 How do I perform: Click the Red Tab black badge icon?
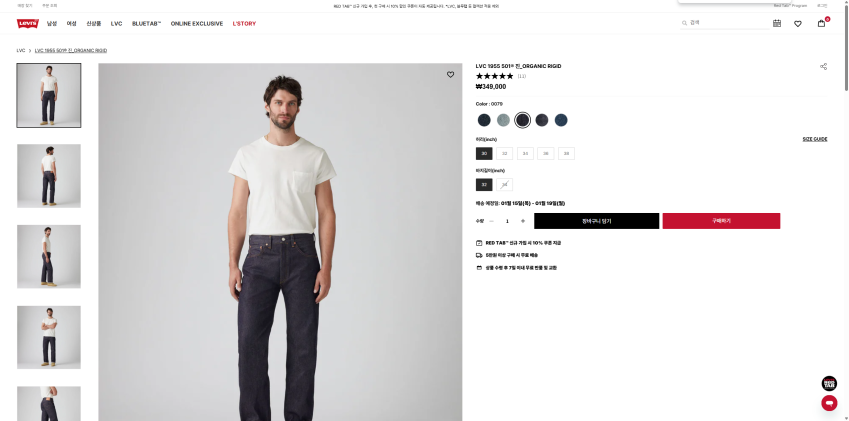pos(829,384)
